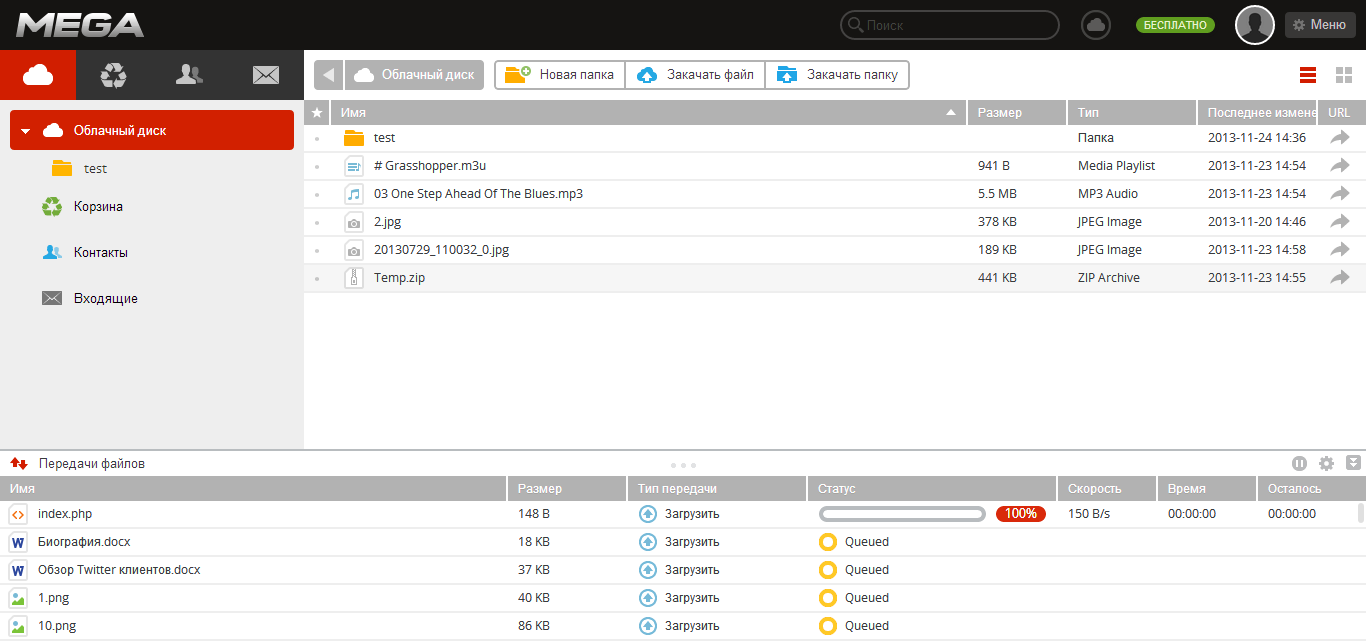Sort by Последнее изменение column

(x=1257, y=113)
